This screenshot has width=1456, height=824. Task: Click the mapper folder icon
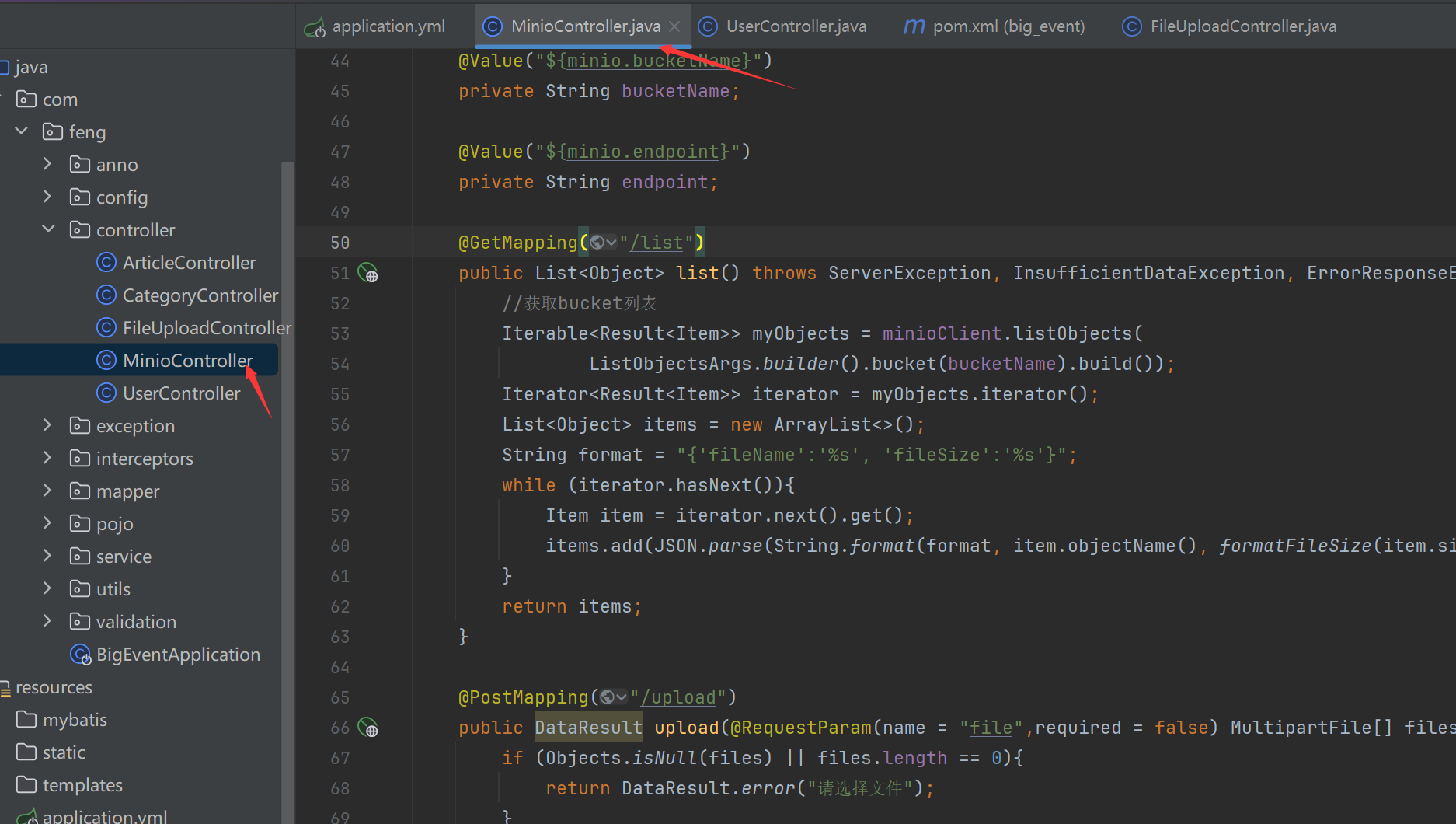pyautogui.click(x=79, y=491)
